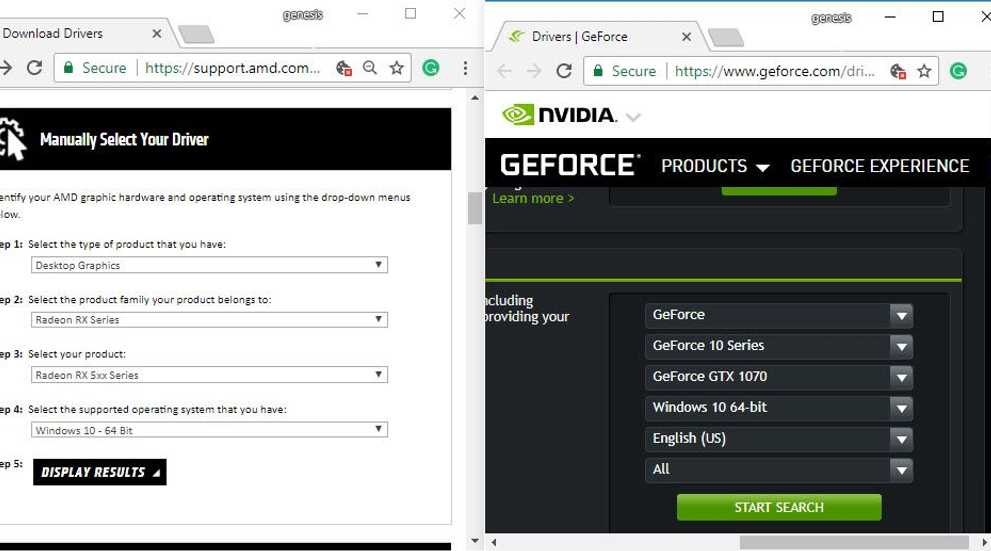The image size is (991, 551).
Task: Click the blocked-content icon in AMD address bar
Action: click(x=344, y=68)
